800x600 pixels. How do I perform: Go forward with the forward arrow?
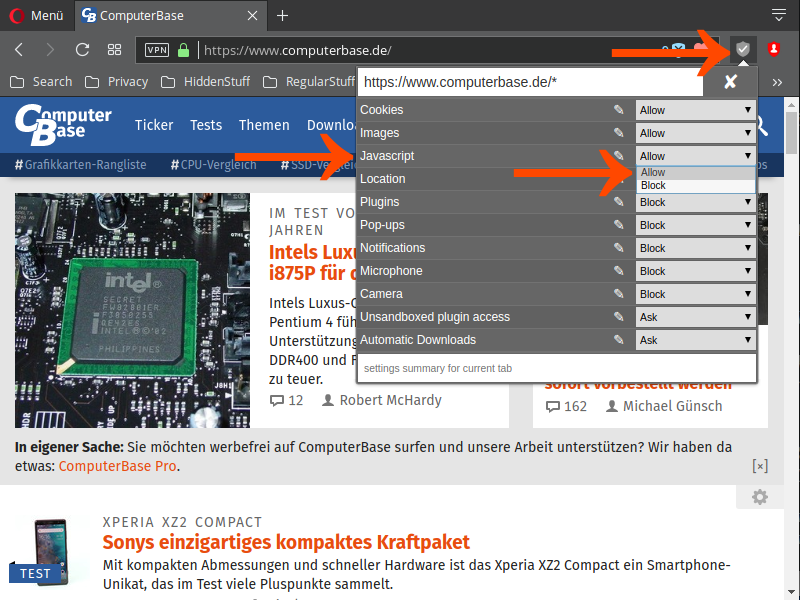pos(50,50)
